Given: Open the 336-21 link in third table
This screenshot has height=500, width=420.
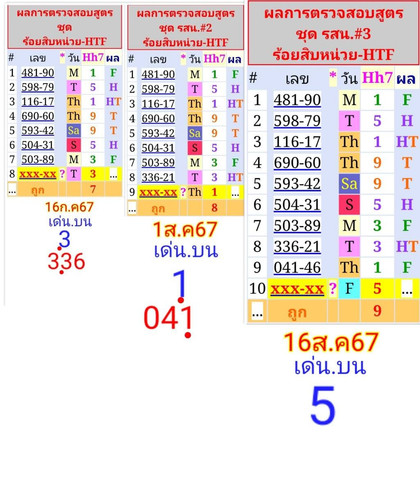Looking at the screenshot, I should tap(297, 247).
